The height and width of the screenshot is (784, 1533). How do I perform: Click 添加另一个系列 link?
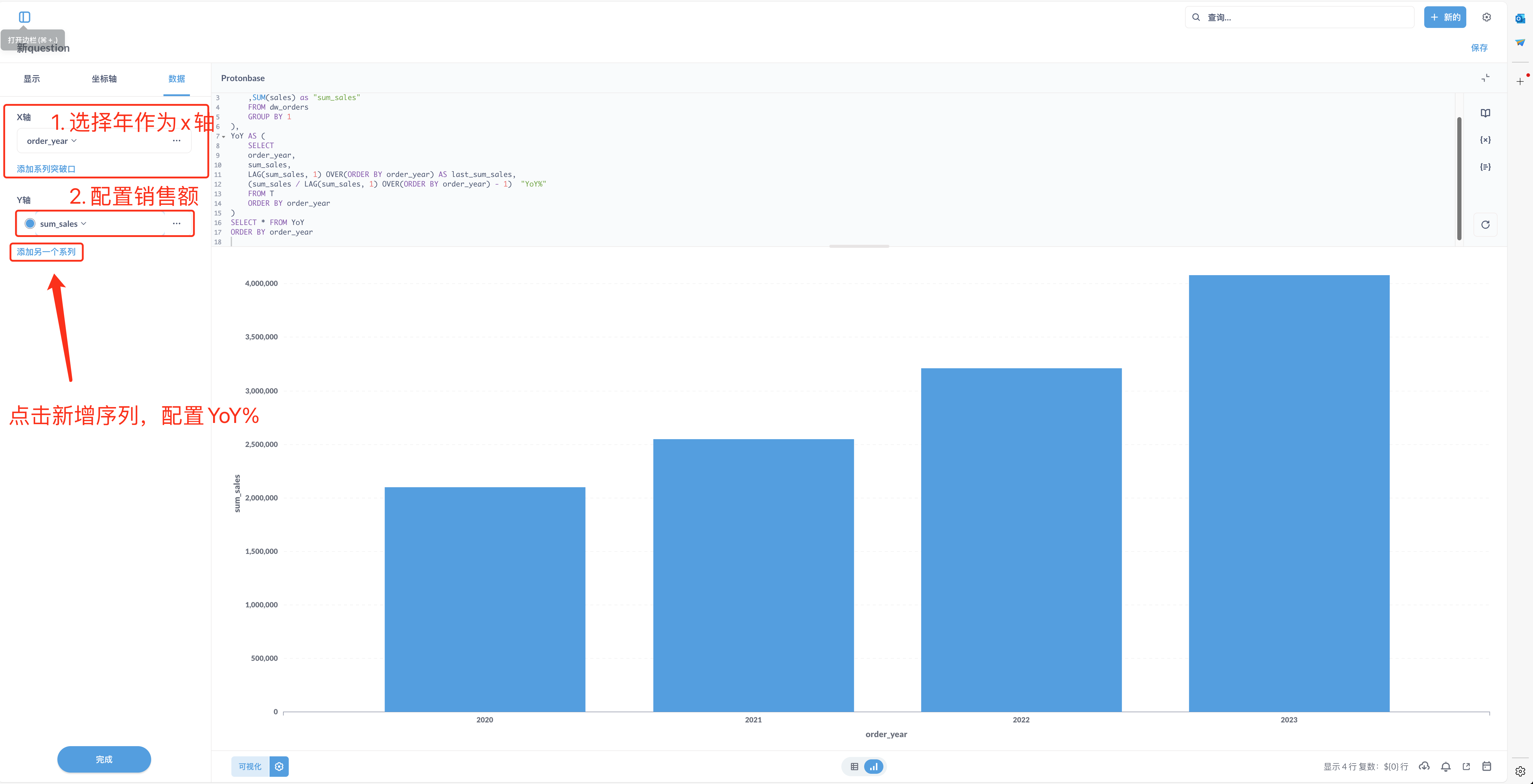[x=46, y=252]
